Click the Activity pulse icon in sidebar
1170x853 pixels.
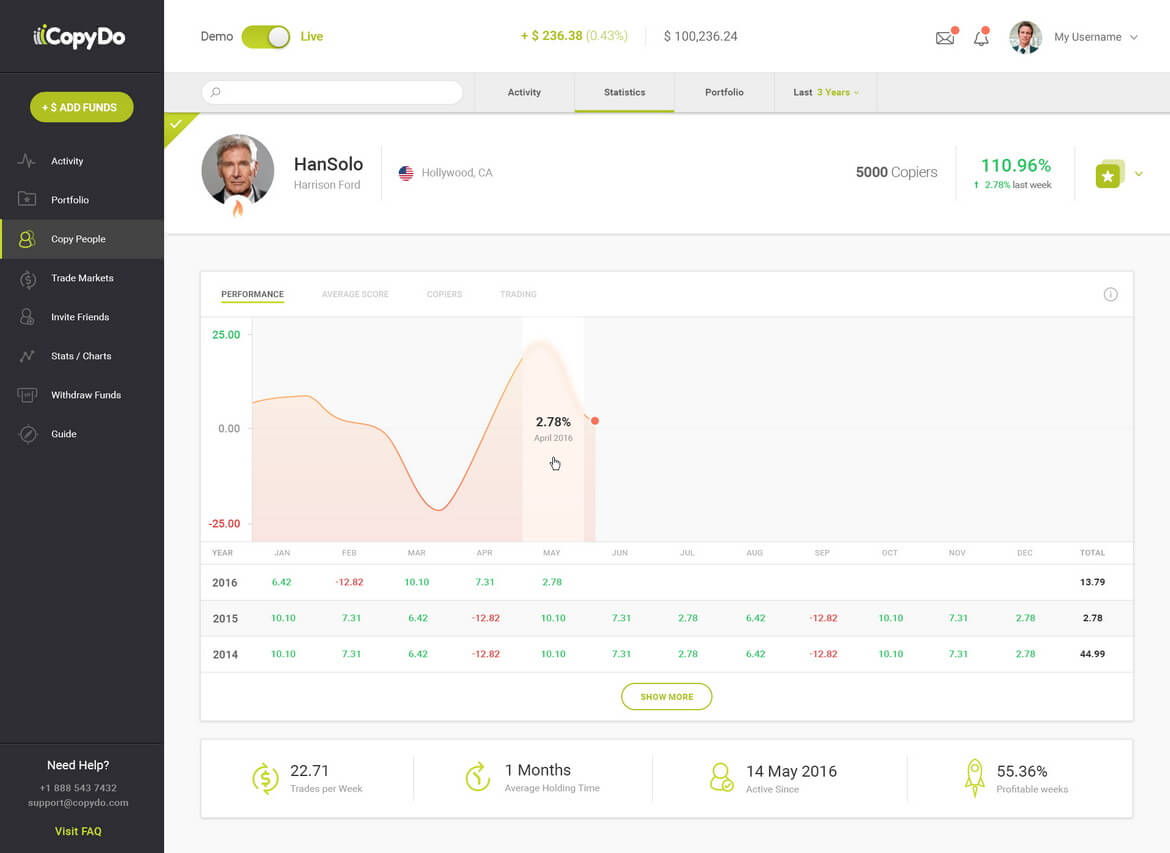(27, 160)
